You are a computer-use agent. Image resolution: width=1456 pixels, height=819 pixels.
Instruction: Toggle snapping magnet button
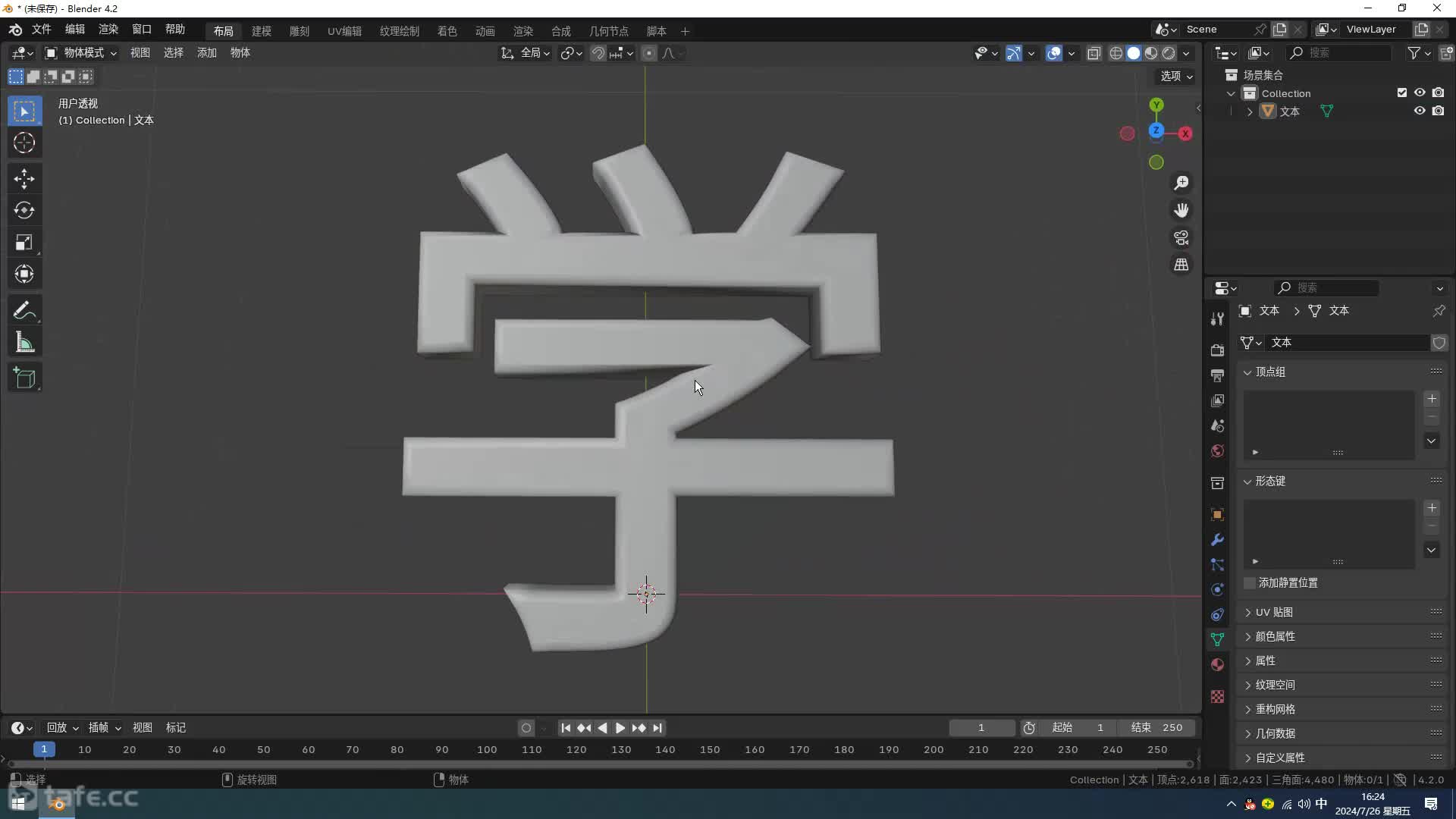click(x=598, y=53)
